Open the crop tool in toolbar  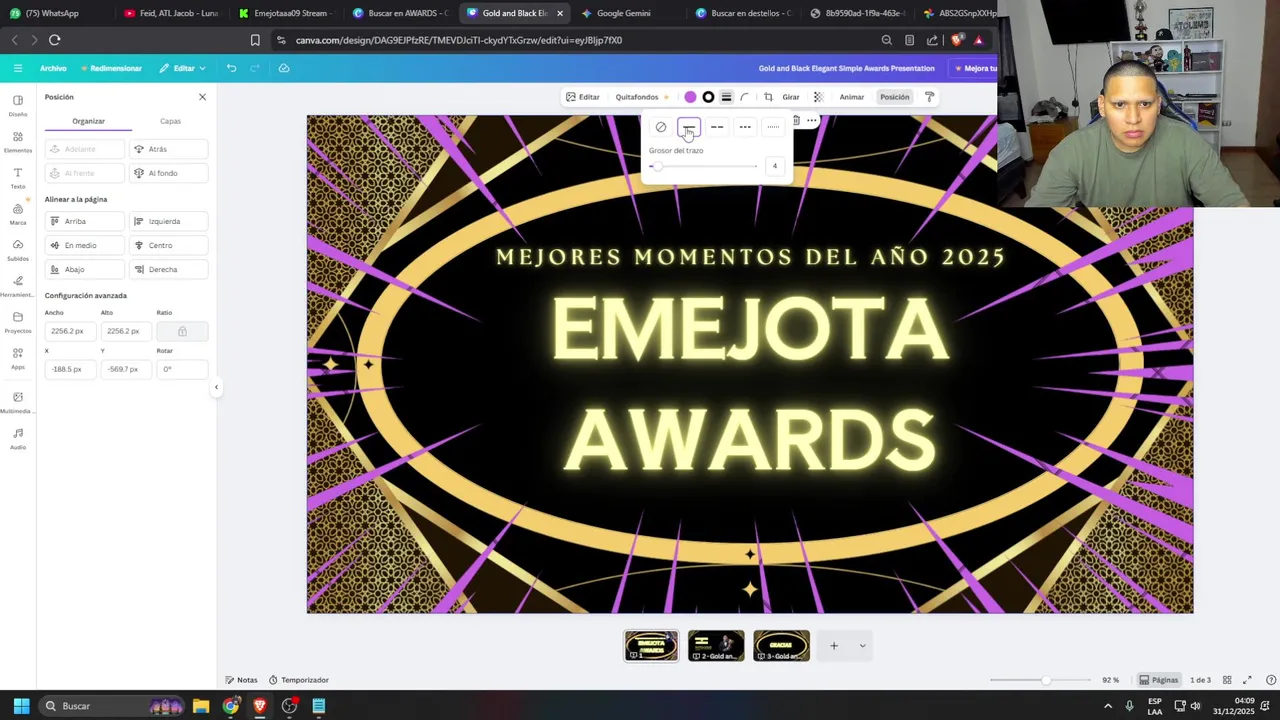tap(768, 97)
